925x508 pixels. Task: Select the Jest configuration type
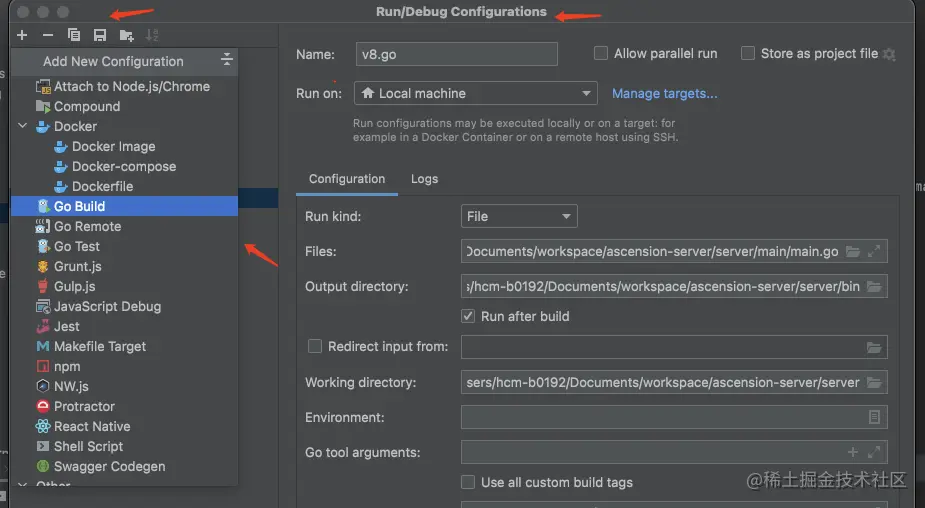tap(124, 326)
